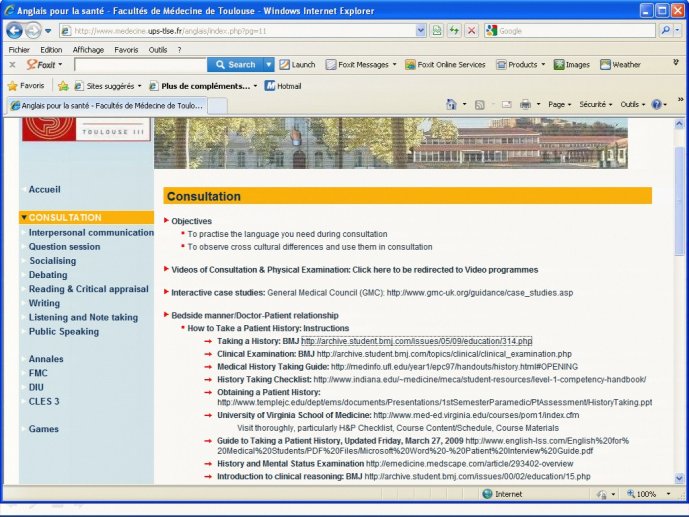This screenshot has height=517, width=689.
Task: Click the Images toolbar button
Action: [572, 65]
